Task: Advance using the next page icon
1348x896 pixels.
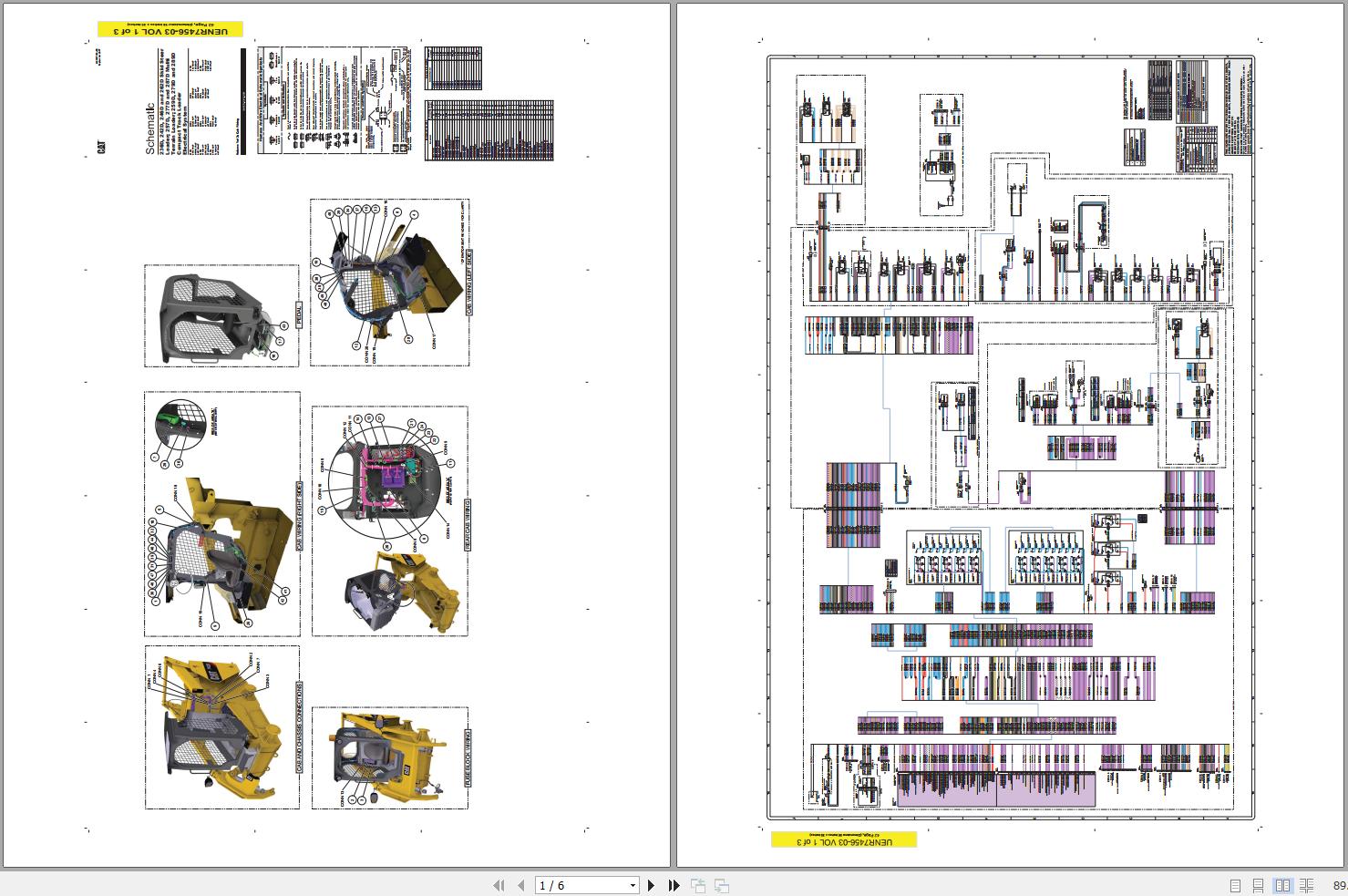Action: coord(651,885)
